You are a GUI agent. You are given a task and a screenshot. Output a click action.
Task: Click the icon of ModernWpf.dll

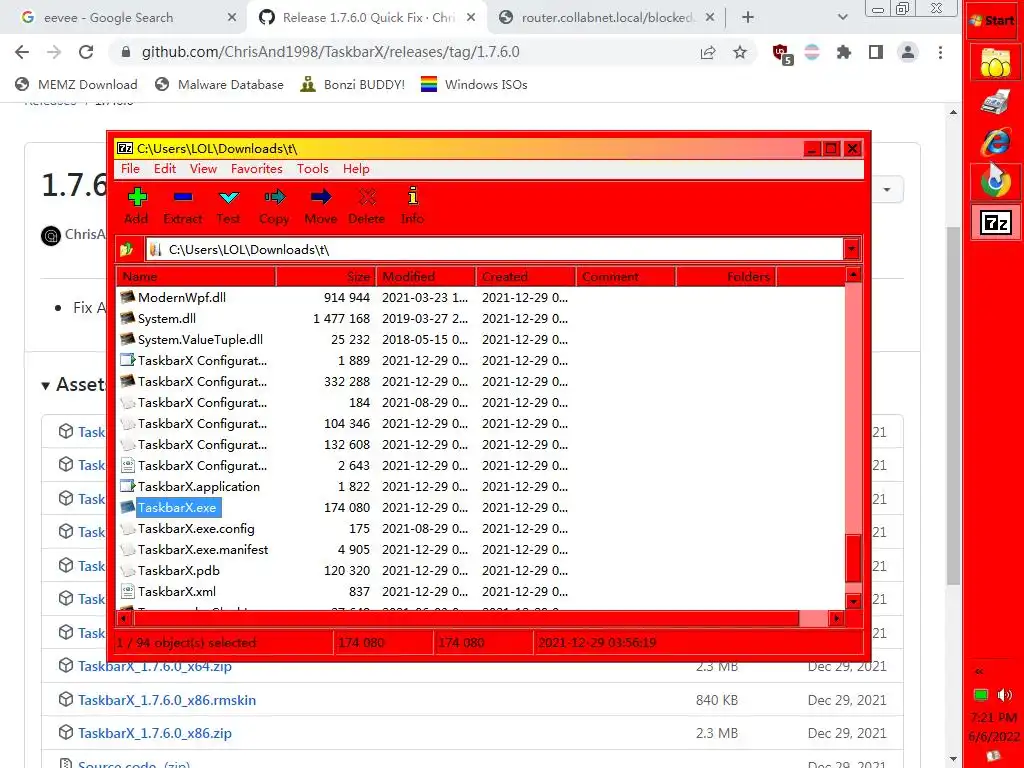tap(127, 298)
